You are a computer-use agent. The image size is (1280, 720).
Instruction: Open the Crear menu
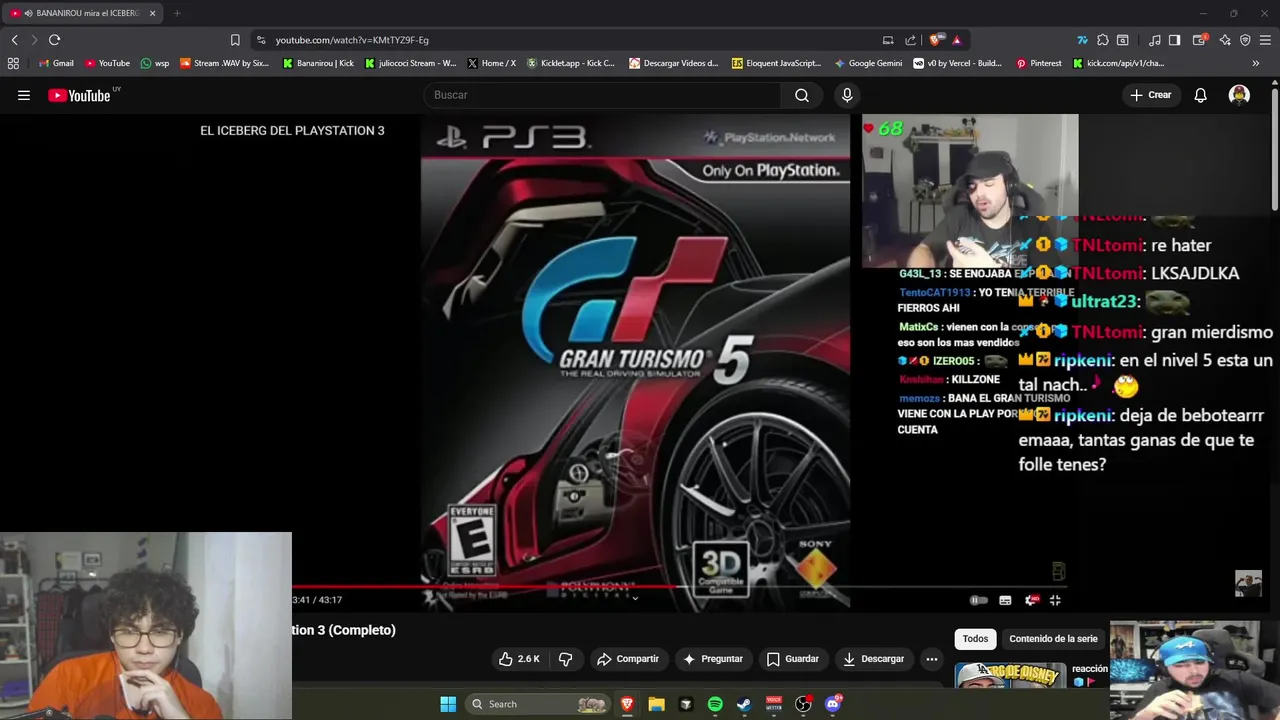click(1151, 95)
